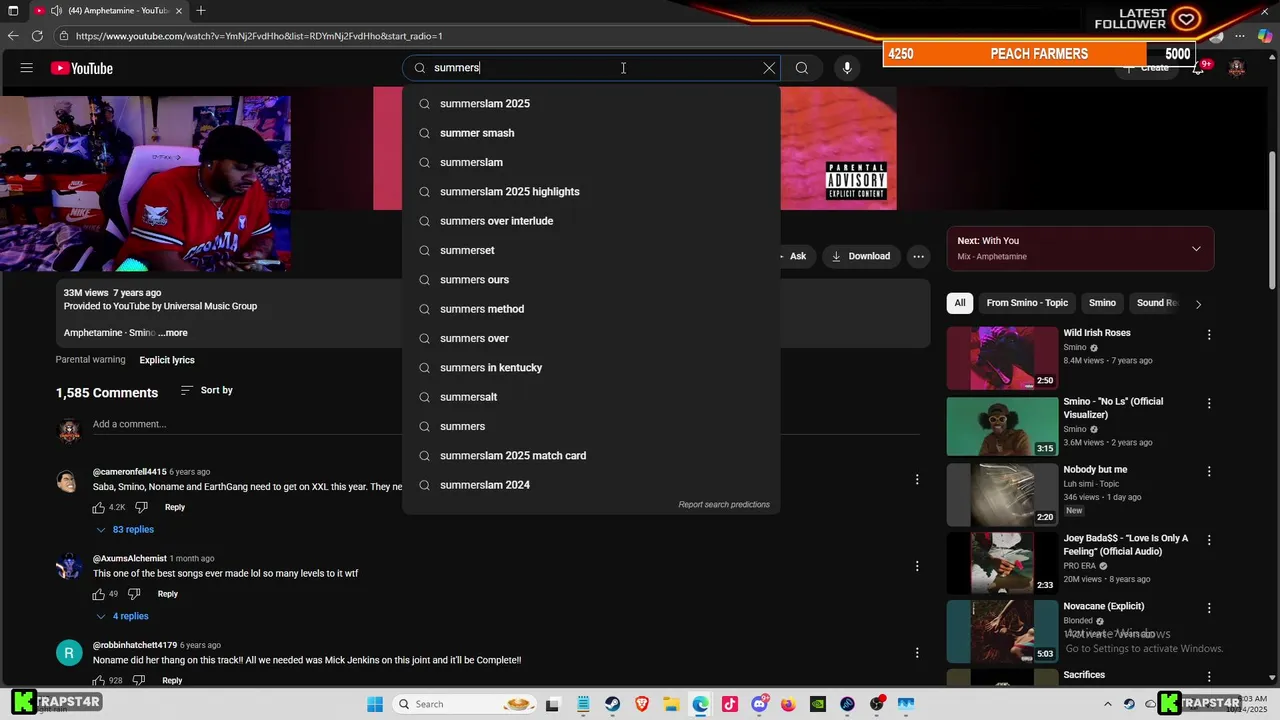Open options menu on @AxumsAlchemist's comment
The width and height of the screenshot is (1280, 720).
coord(917,566)
